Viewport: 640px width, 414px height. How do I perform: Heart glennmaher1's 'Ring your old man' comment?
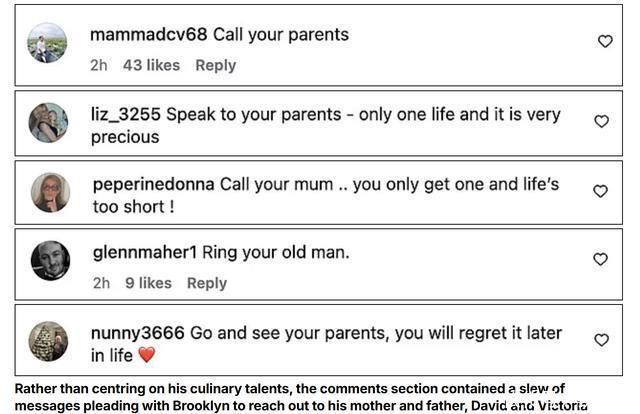600,259
